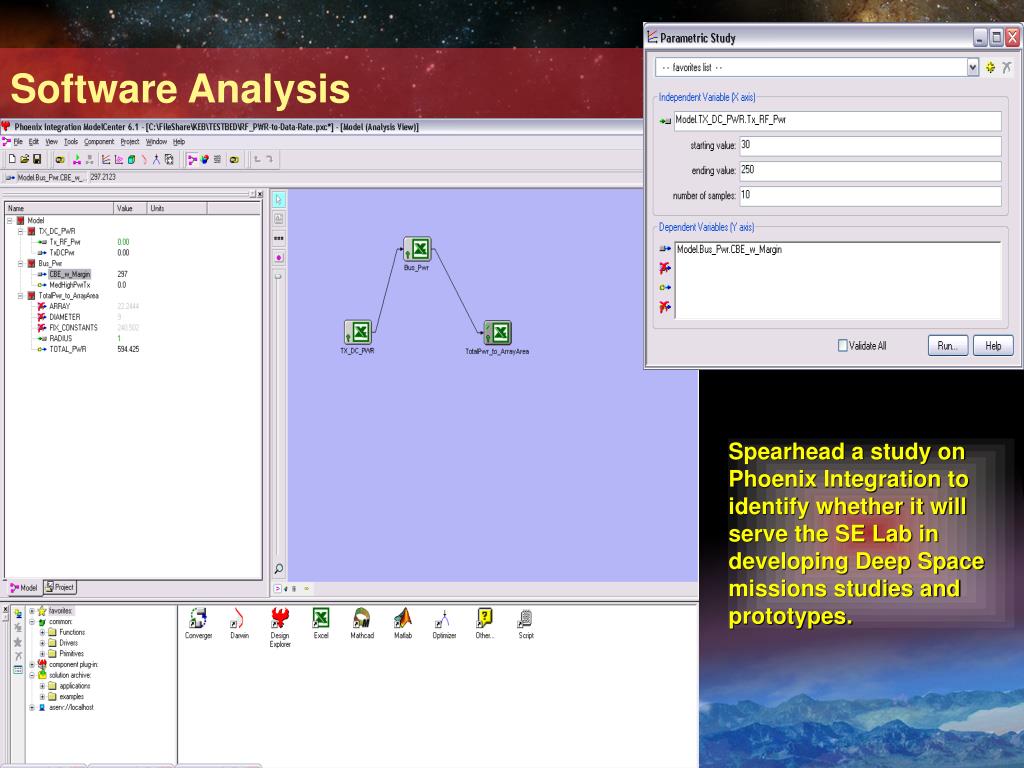Click the starting value input field
Viewport: 1024px width, 768px height.
pos(870,146)
